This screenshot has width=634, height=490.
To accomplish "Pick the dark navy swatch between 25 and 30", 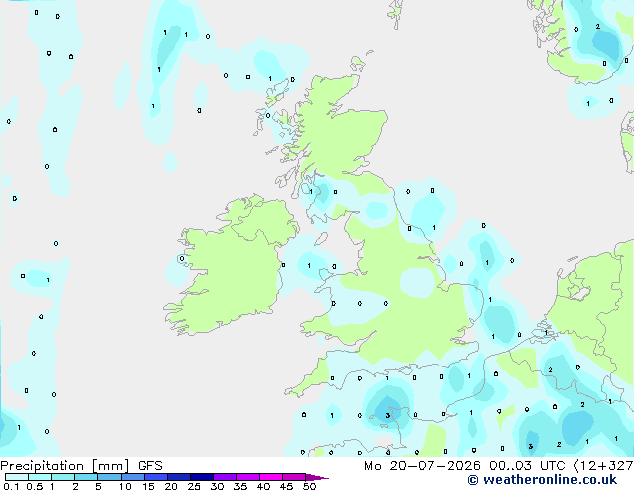I will (x=202, y=477).
